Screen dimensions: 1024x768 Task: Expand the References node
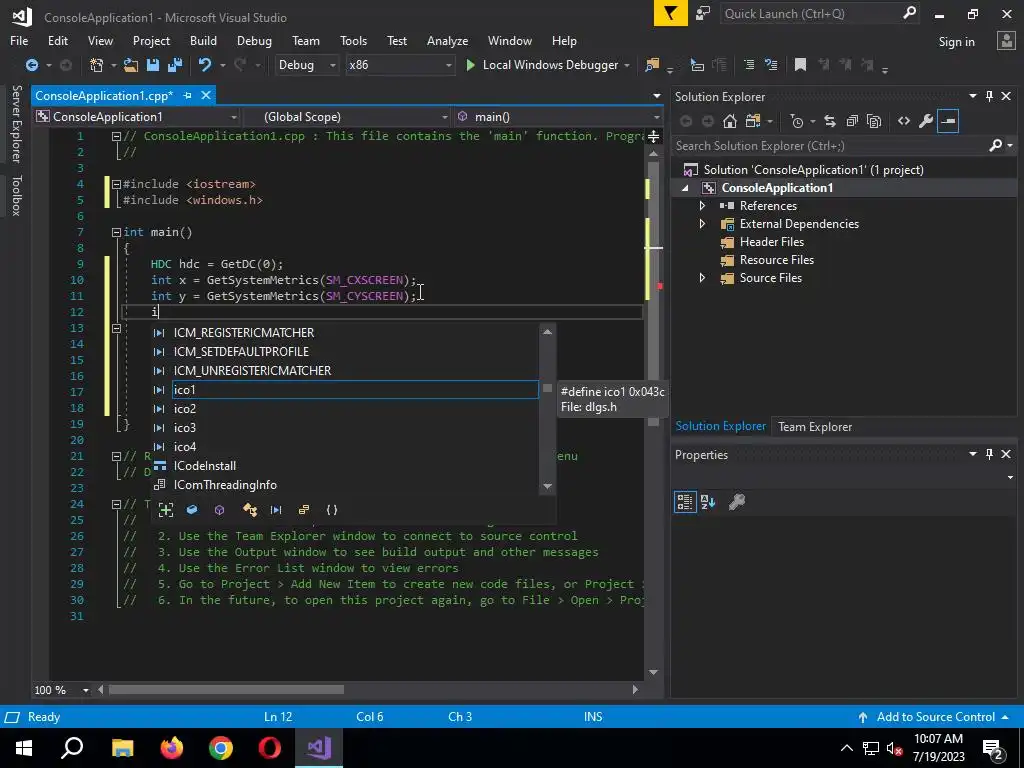[702, 206]
